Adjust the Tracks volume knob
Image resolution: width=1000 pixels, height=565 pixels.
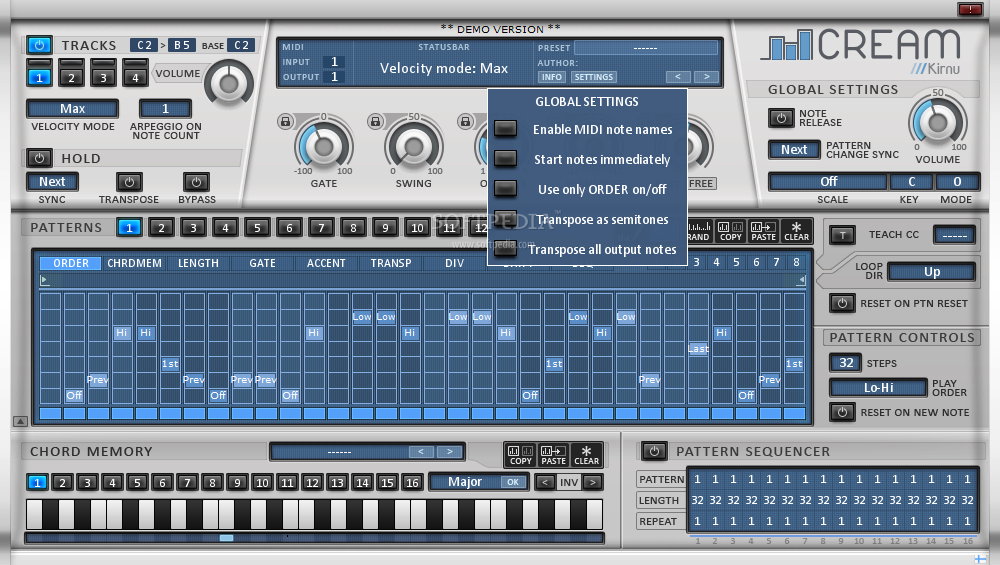tap(228, 83)
